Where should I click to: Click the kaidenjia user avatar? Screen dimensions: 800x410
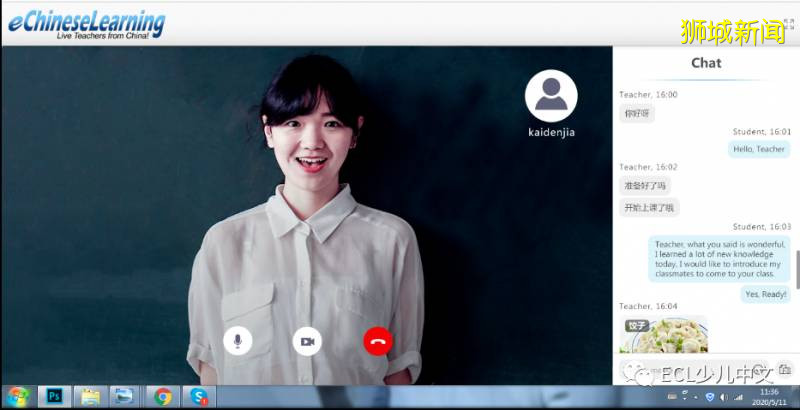(551, 95)
